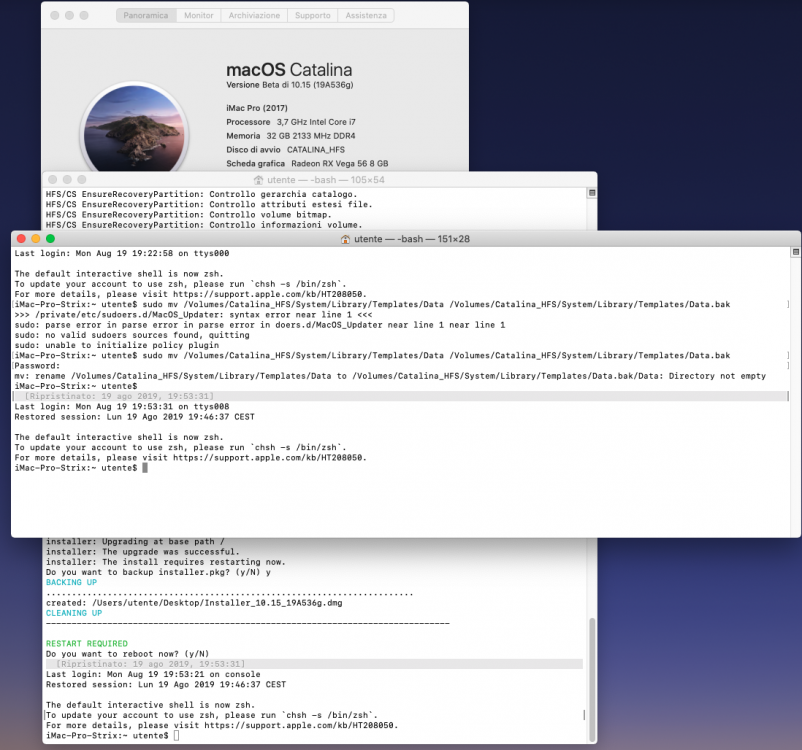The image size is (802, 750).
Task: Click the scrollbar thumb of the background terminal
Action: point(592,679)
